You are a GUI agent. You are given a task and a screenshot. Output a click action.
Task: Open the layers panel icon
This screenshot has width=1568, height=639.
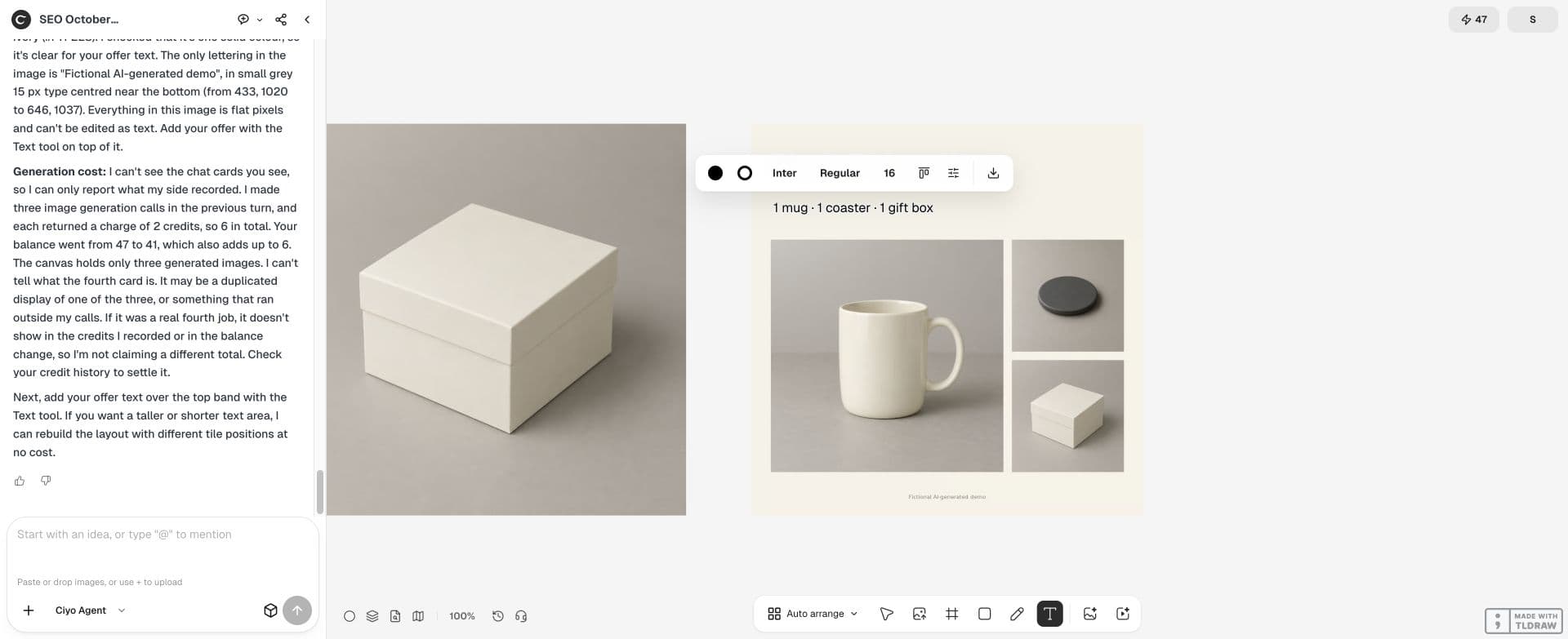click(372, 616)
